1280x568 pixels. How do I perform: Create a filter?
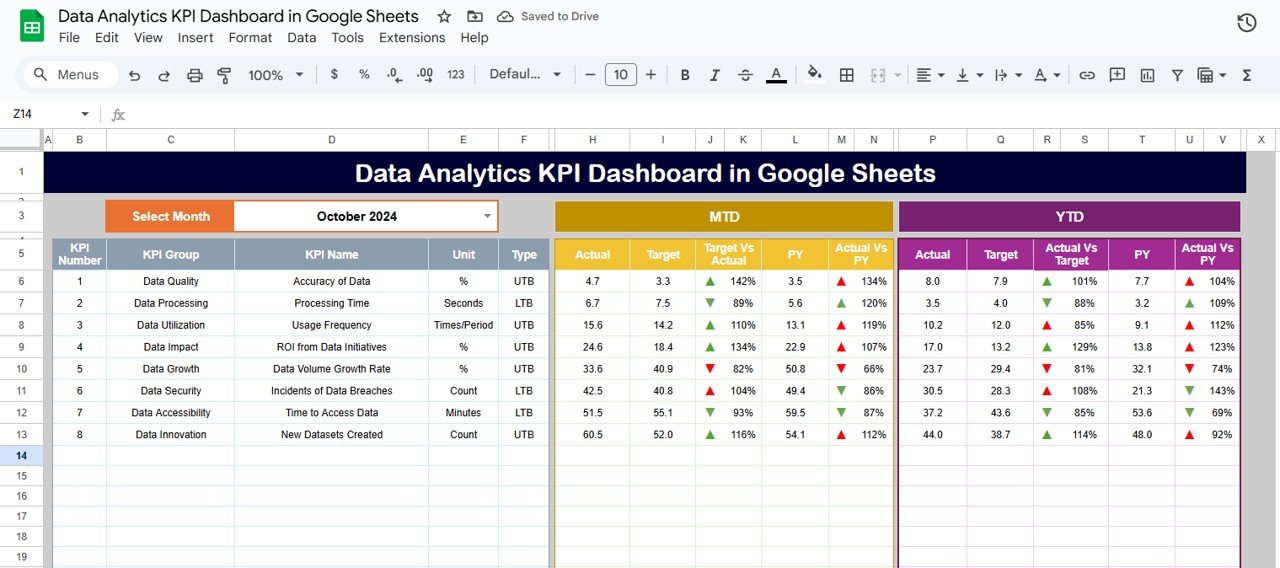coord(1177,75)
